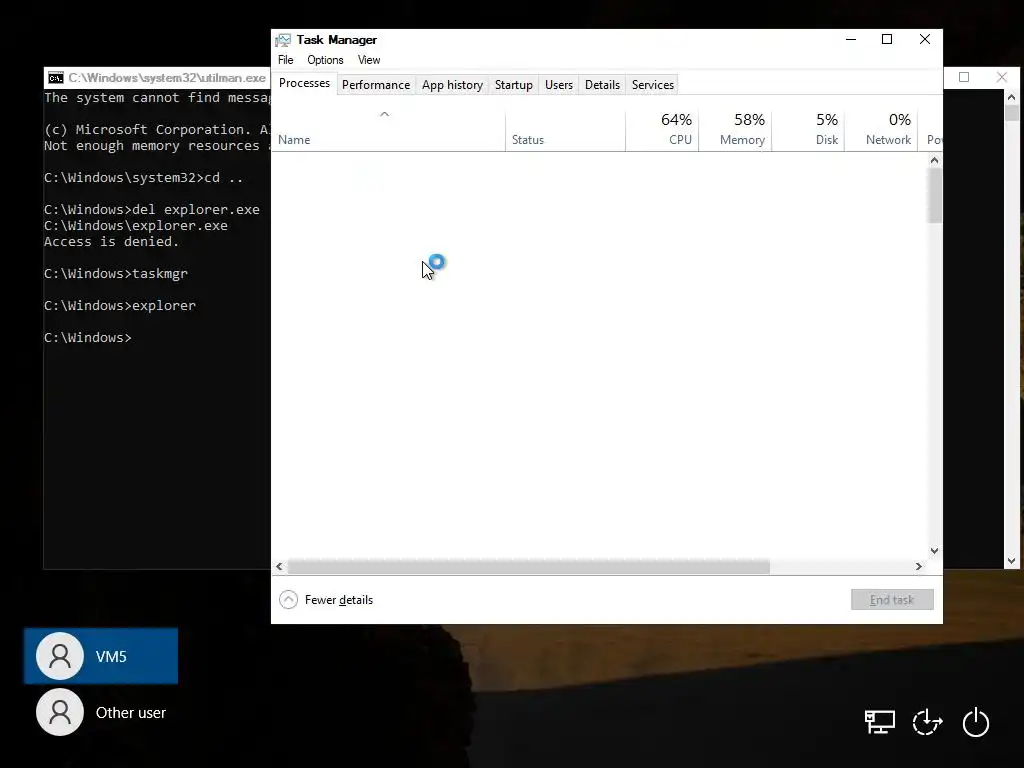Switch to the Services tab
Image resolution: width=1024 pixels, height=768 pixels.
pos(652,85)
